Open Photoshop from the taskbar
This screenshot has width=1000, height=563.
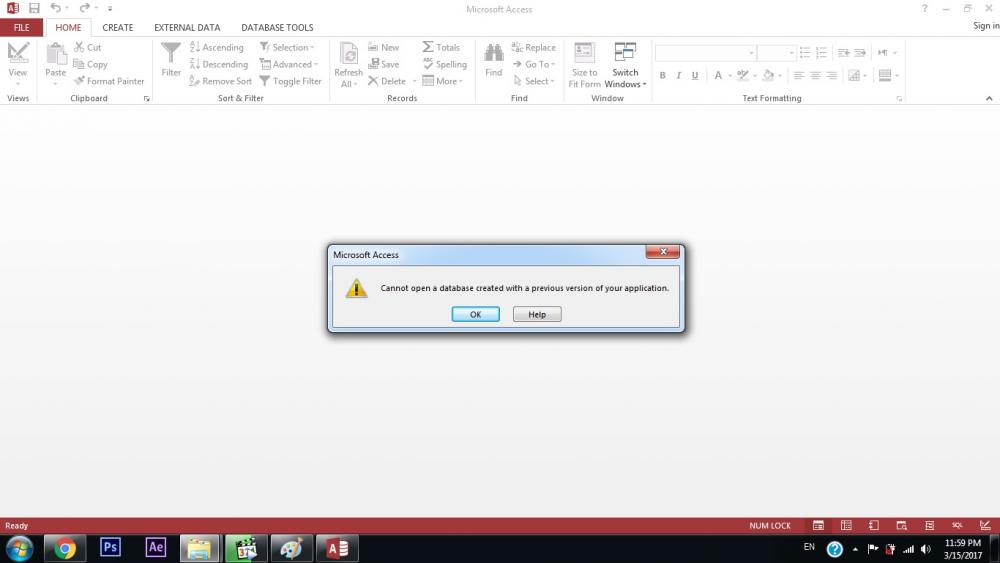[x=110, y=548]
